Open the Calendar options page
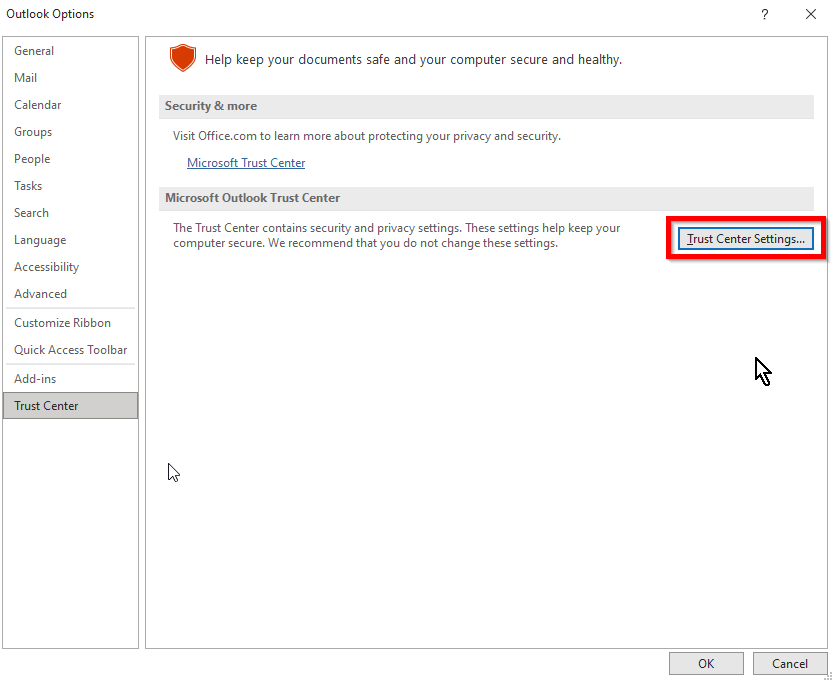The image size is (834, 682). pyautogui.click(x=38, y=105)
